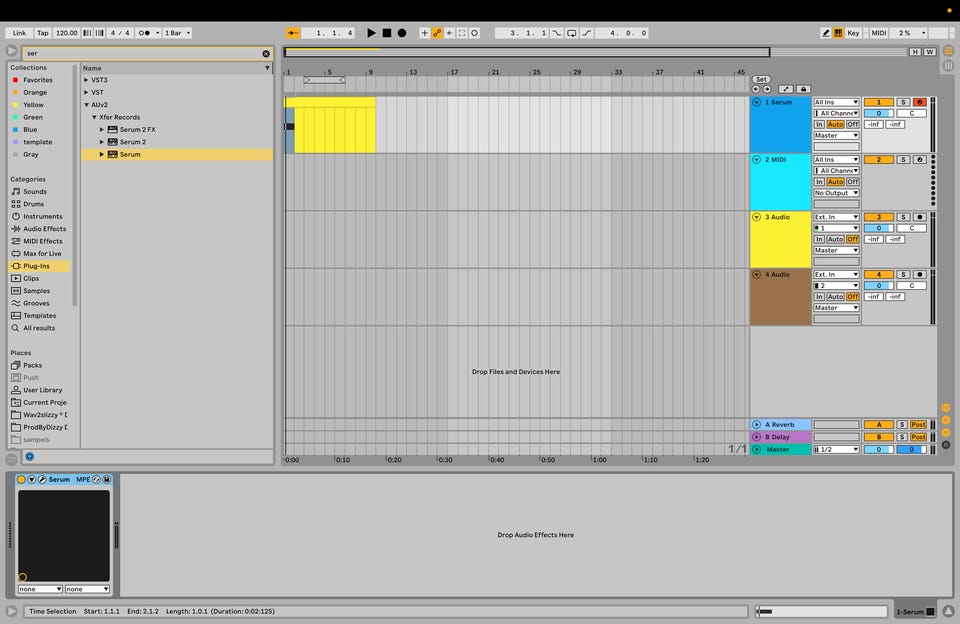Toggle the Lock Envelopes padlock icon

coord(804,89)
